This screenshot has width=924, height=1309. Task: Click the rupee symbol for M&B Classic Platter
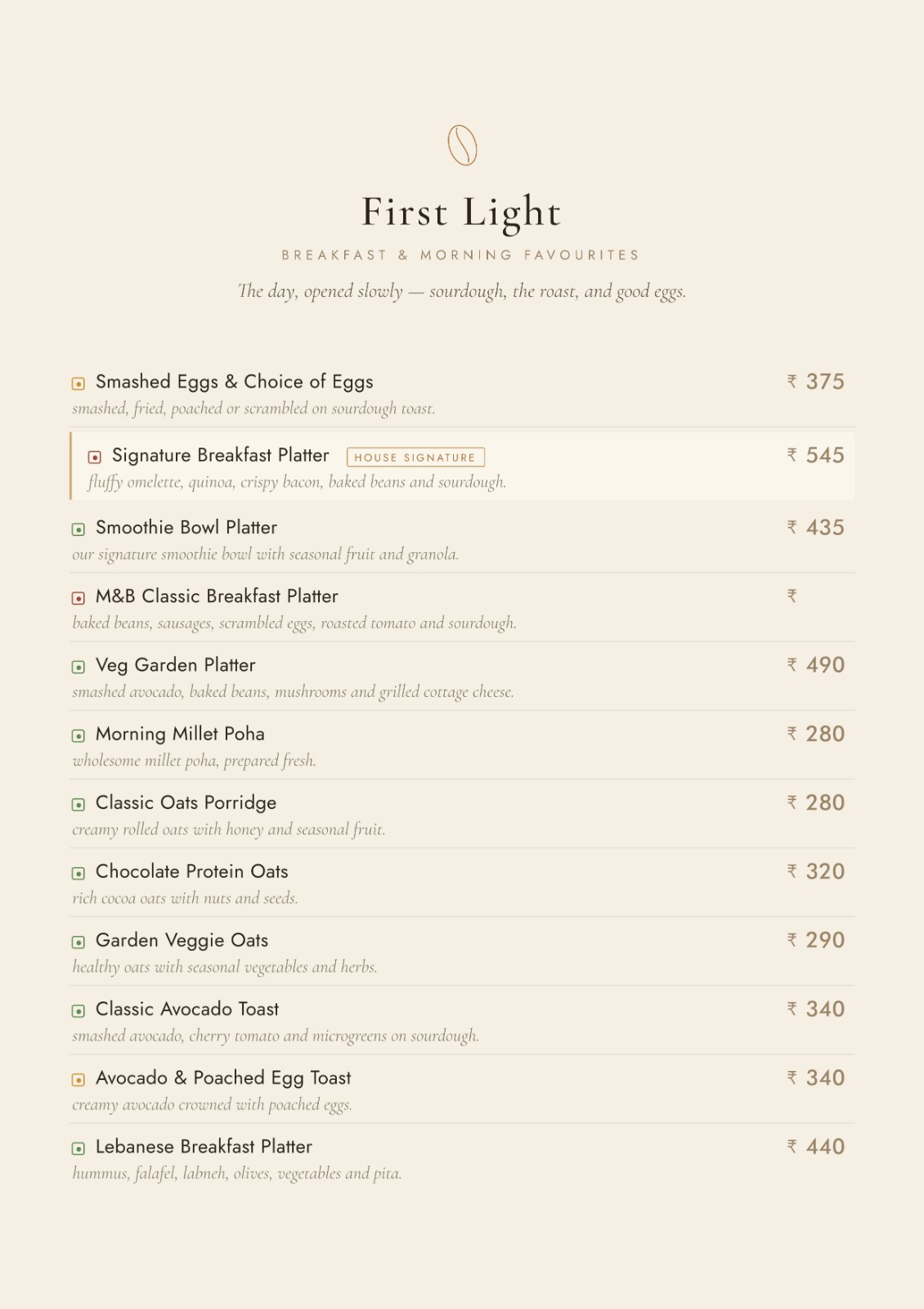pyautogui.click(x=792, y=596)
